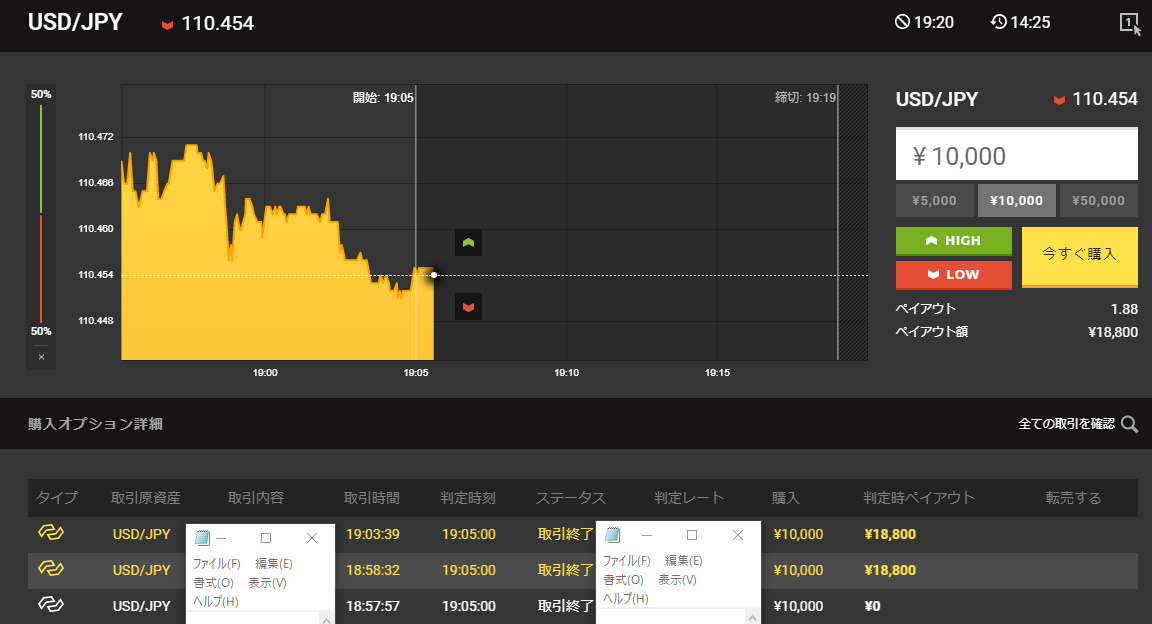
Task: Open 編集(E) menu in right Notepad
Action: pyautogui.click(x=684, y=561)
